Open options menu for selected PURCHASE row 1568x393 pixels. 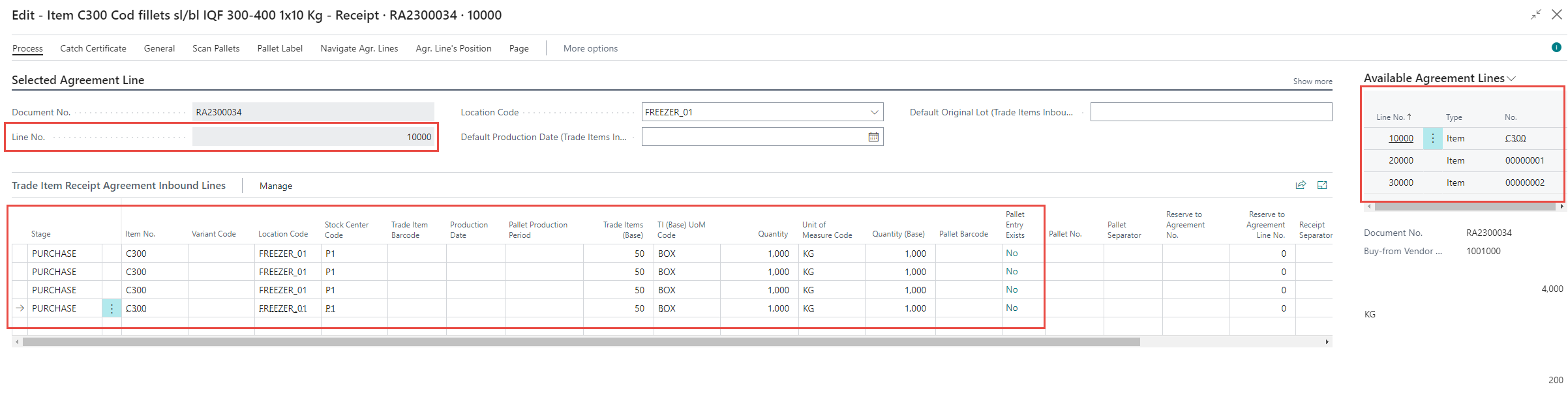(x=112, y=308)
